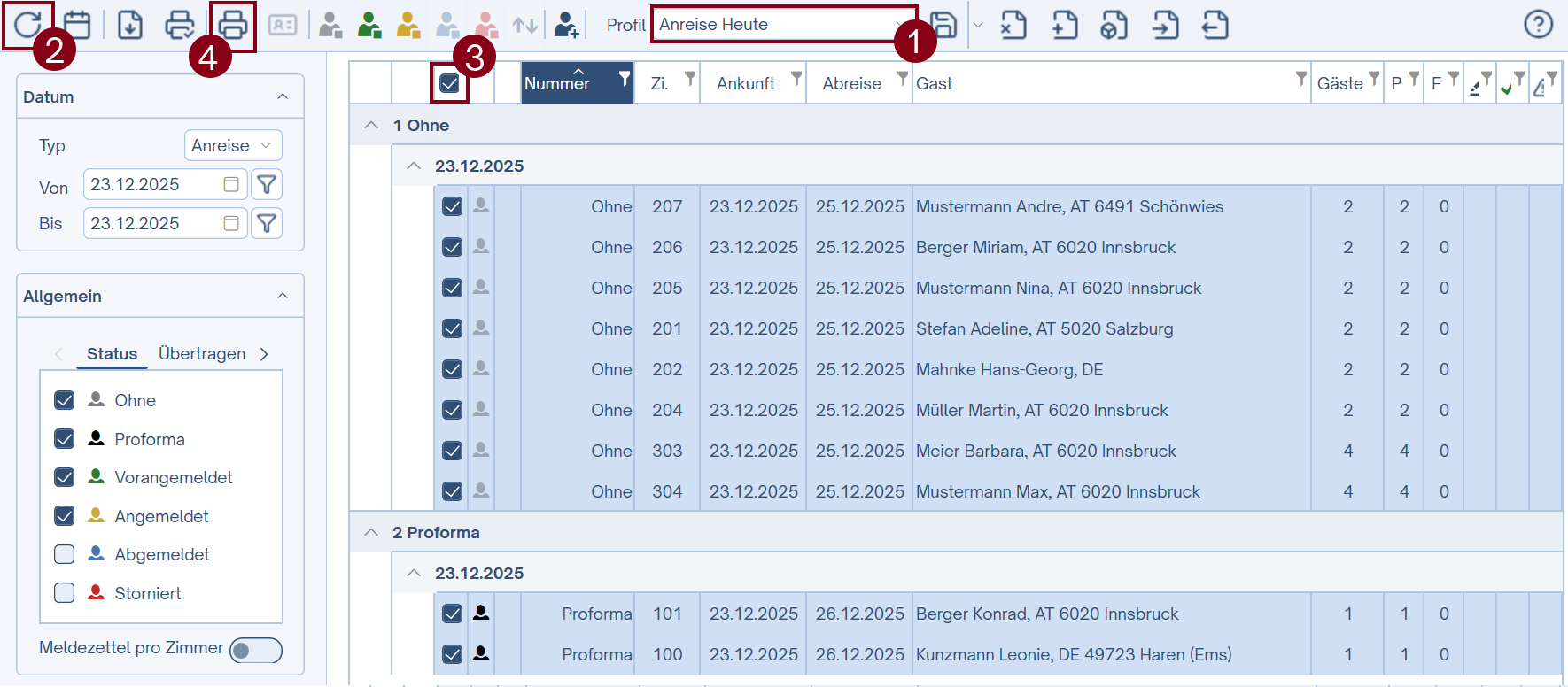The height and width of the screenshot is (687, 1568).
Task: Toggle the select-all header checkbox
Action: pos(449,83)
